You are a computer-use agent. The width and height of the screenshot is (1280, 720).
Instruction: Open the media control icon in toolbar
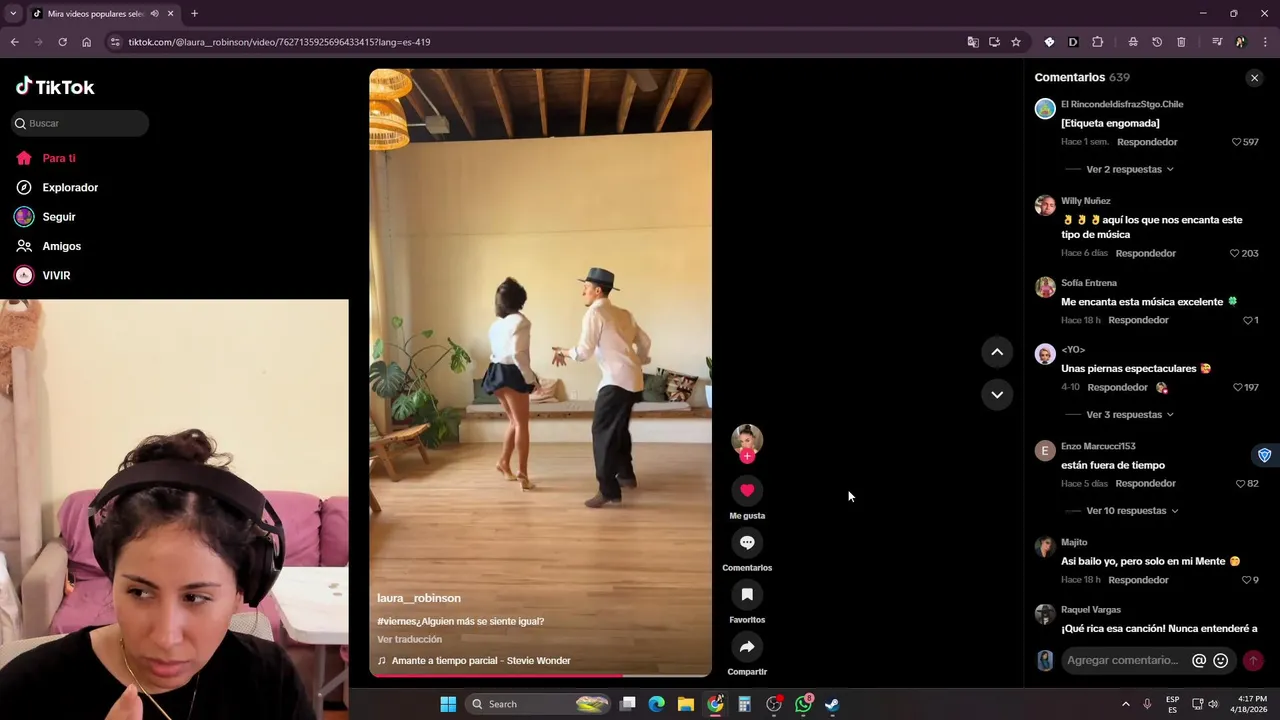tap(1216, 42)
